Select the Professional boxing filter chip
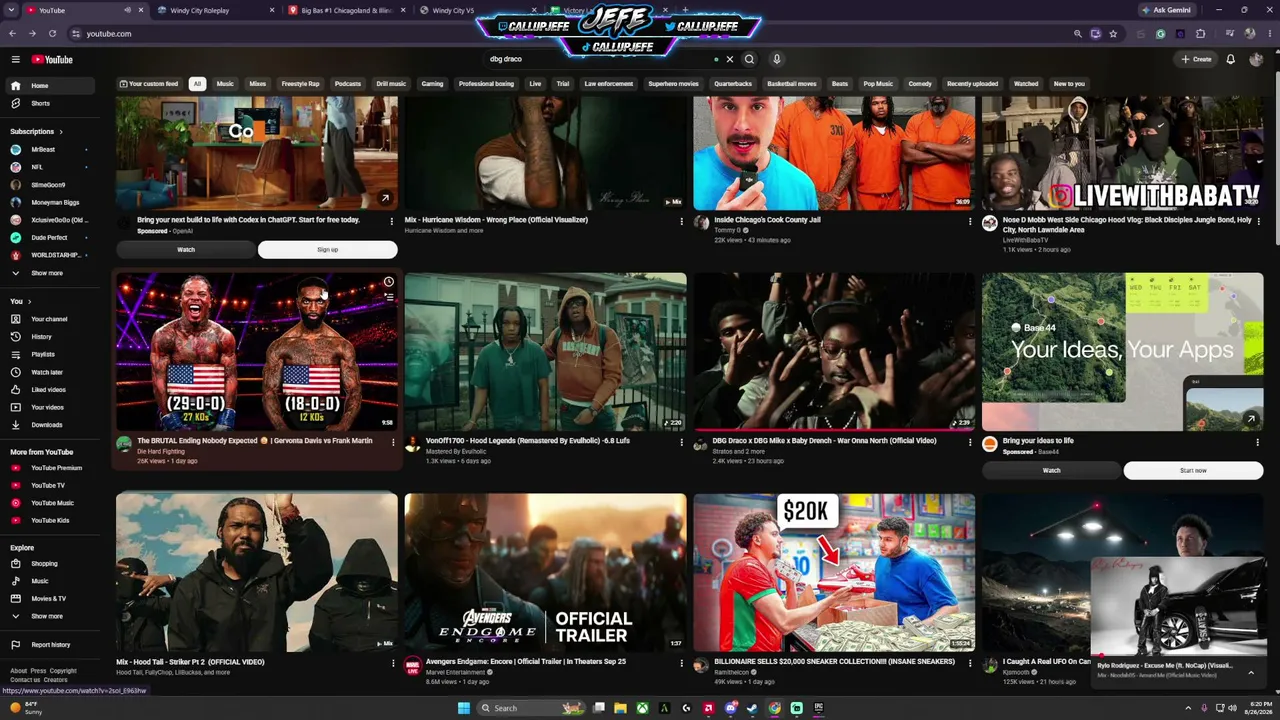Screen dimensions: 1280x720 (x=486, y=84)
